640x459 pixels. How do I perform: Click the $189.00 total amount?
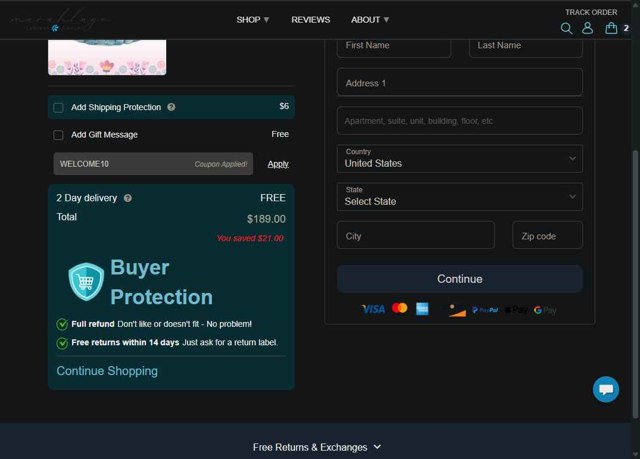[266, 219]
